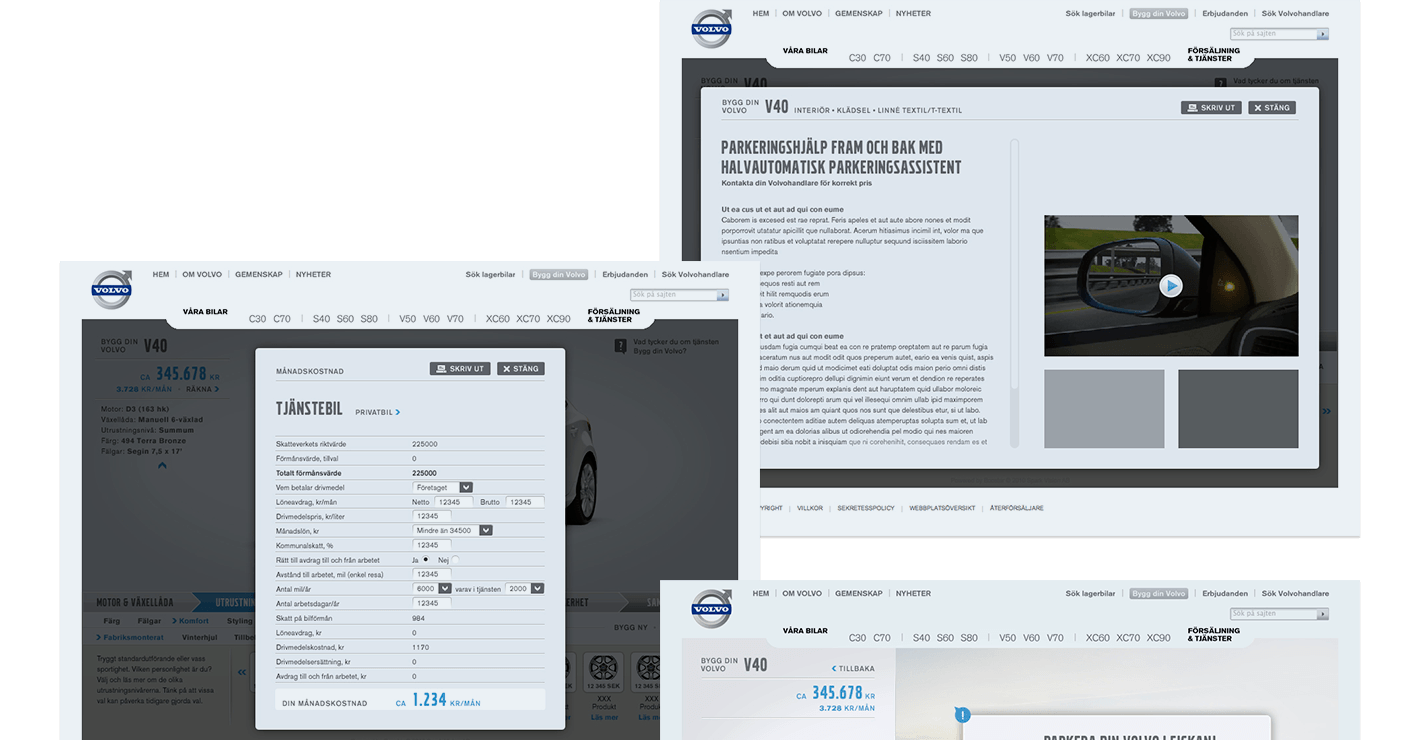The height and width of the screenshot is (740, 1420).
Task: Click the Volvo logo in the Tillbaka window
Action: pyautogui.click(x=711, y=608)
